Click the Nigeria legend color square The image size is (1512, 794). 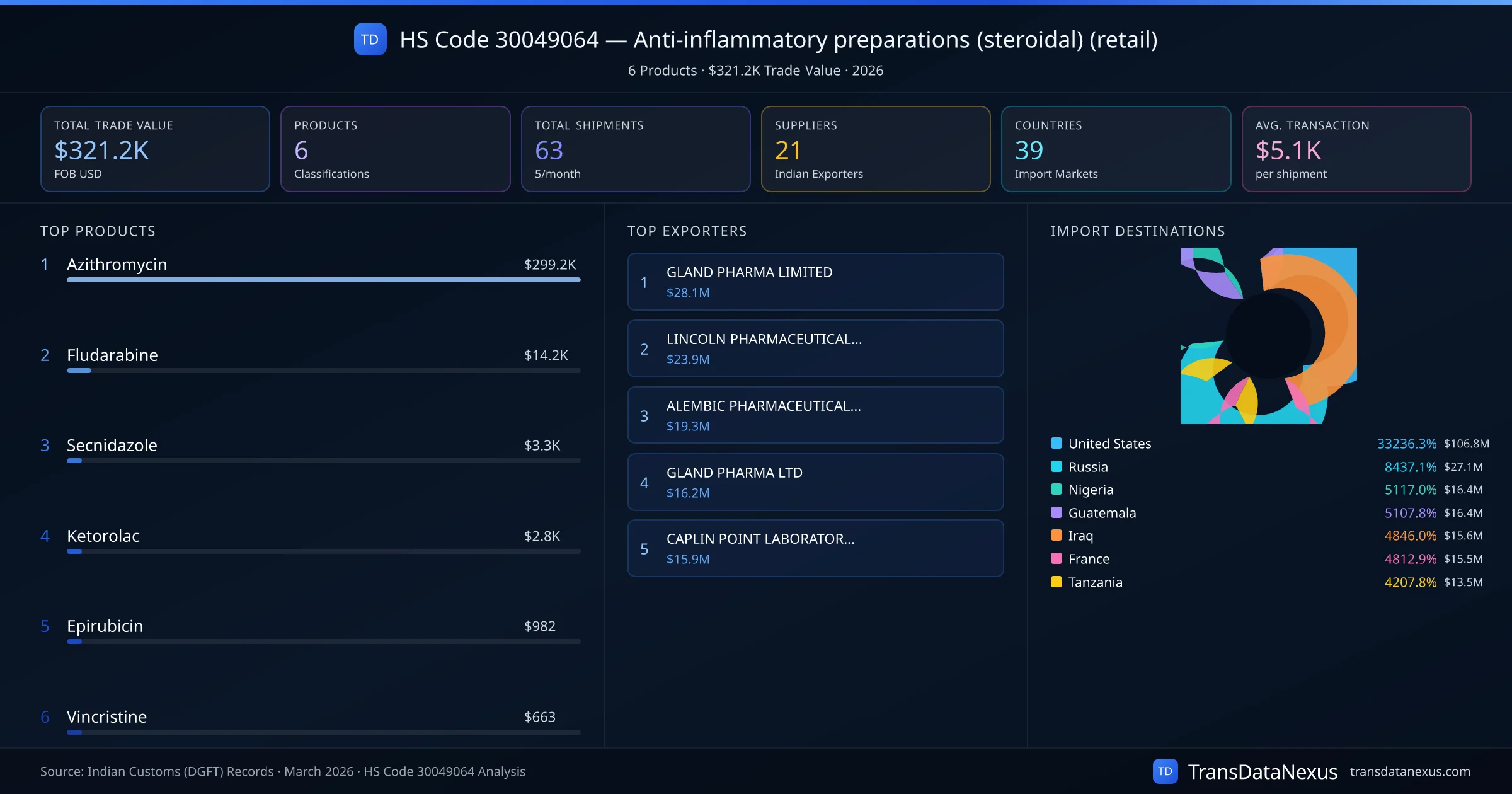(1057, 490)
